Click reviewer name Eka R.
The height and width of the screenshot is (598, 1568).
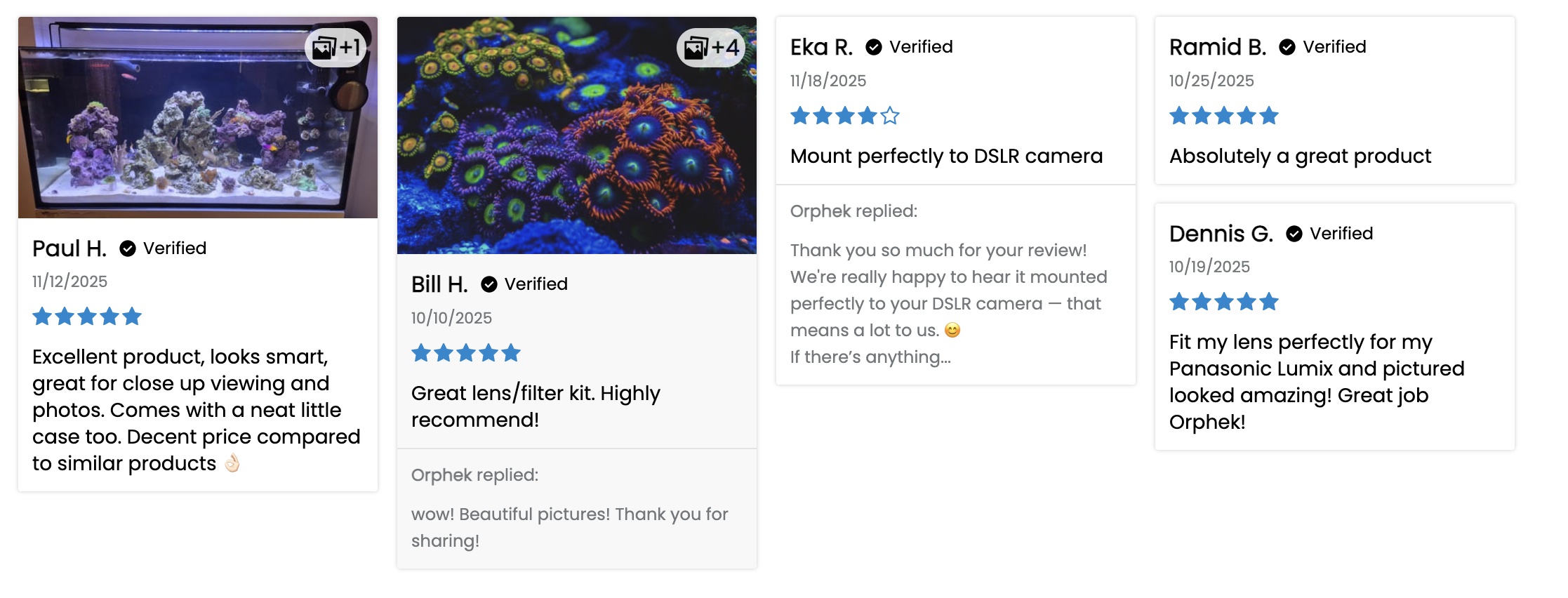point(821,47)
